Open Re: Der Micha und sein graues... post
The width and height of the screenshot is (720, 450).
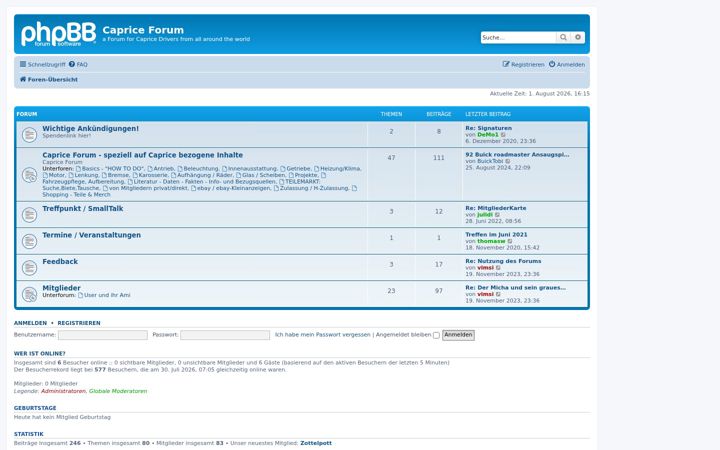click(516, 287)
